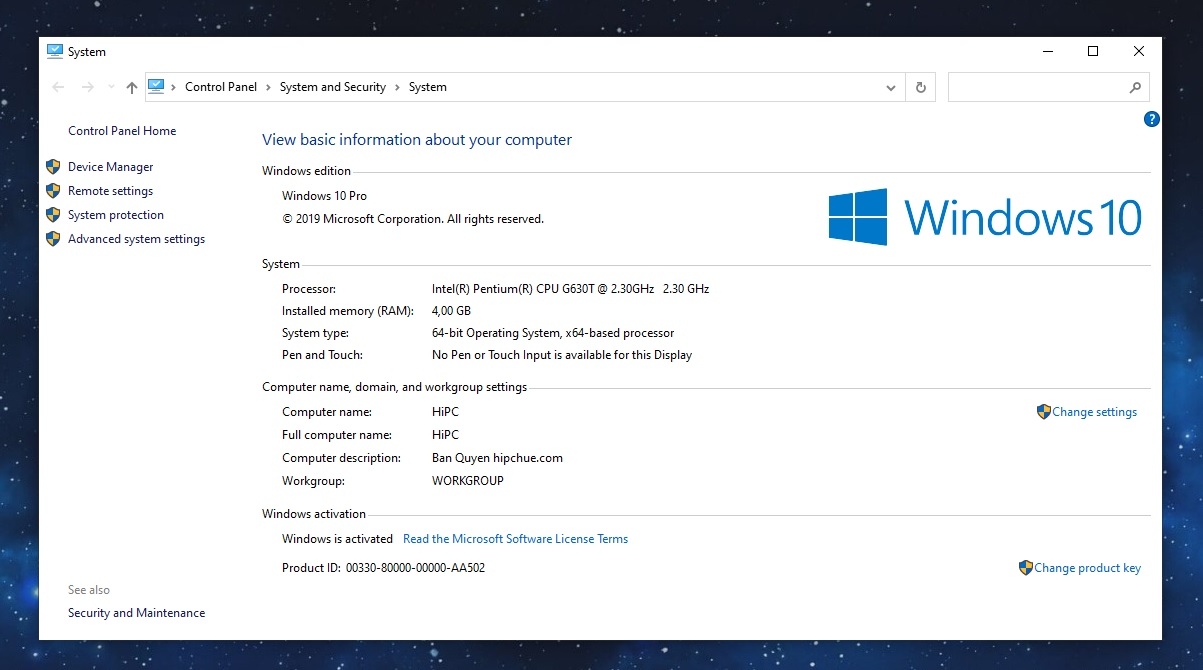Go back with the Back arrow
The height and width of the screenshot is (670, 1203).
(58, 87)
